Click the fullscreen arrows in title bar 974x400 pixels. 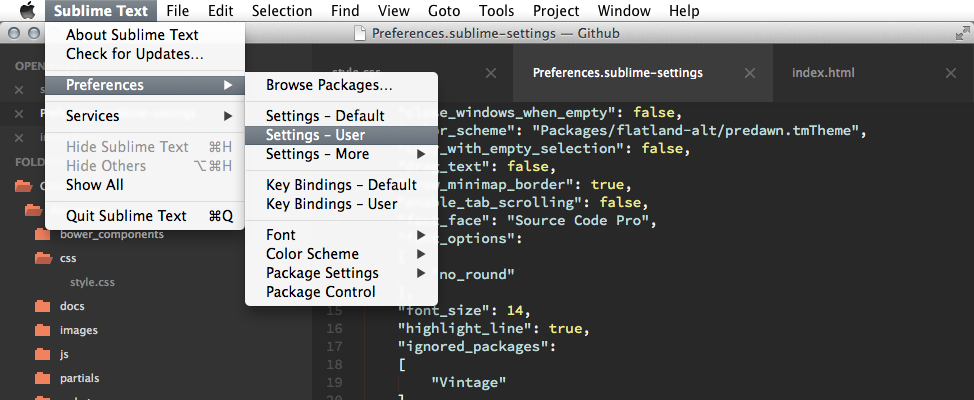click(x=962, y=34)
